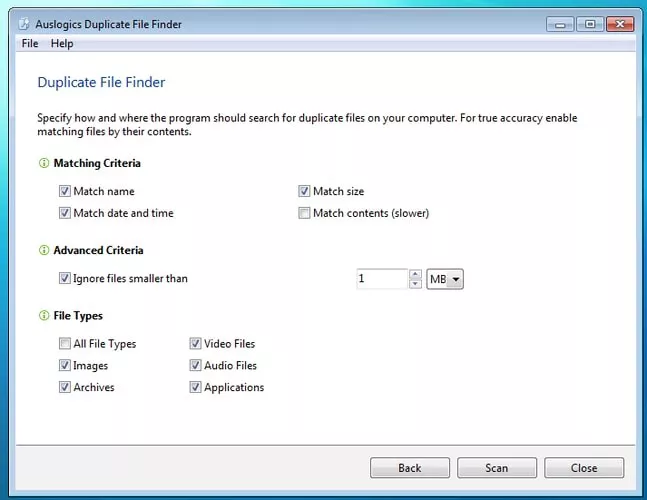Click the Back button
The width and height of the screenshot is (647, 500).
(x=410, y=468)
